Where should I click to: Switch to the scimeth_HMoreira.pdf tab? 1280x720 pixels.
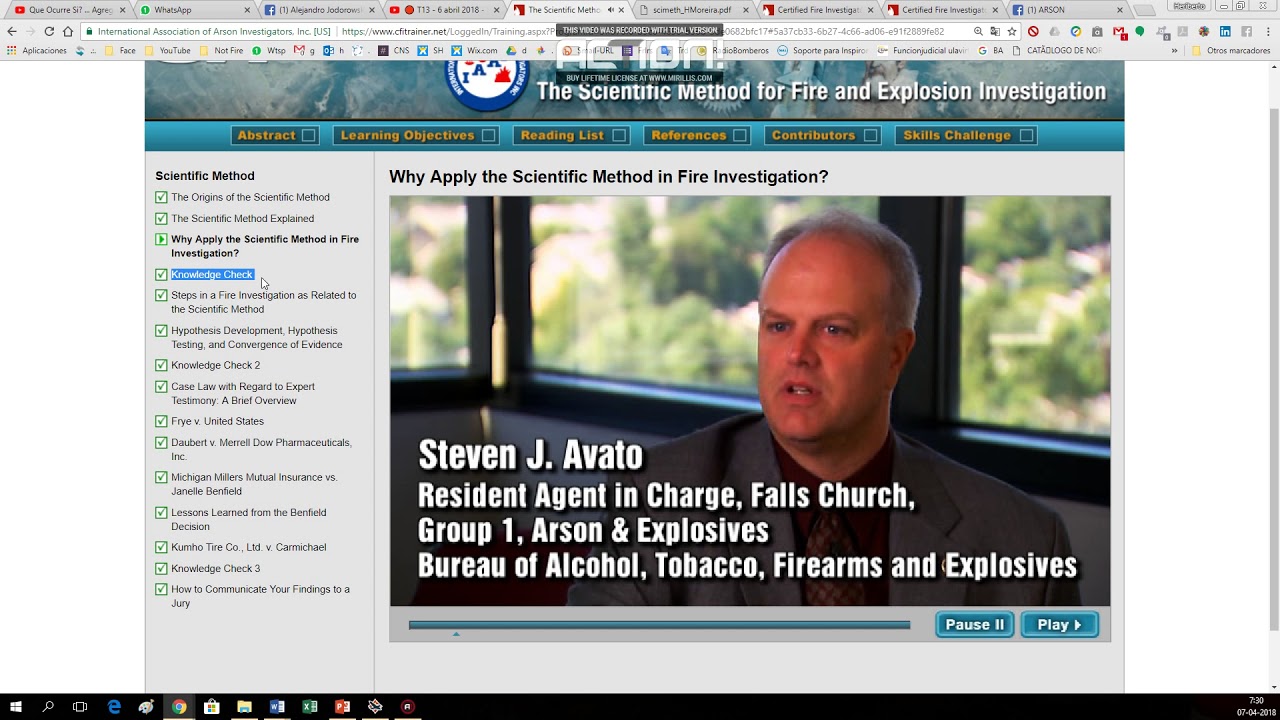[694, 10]
